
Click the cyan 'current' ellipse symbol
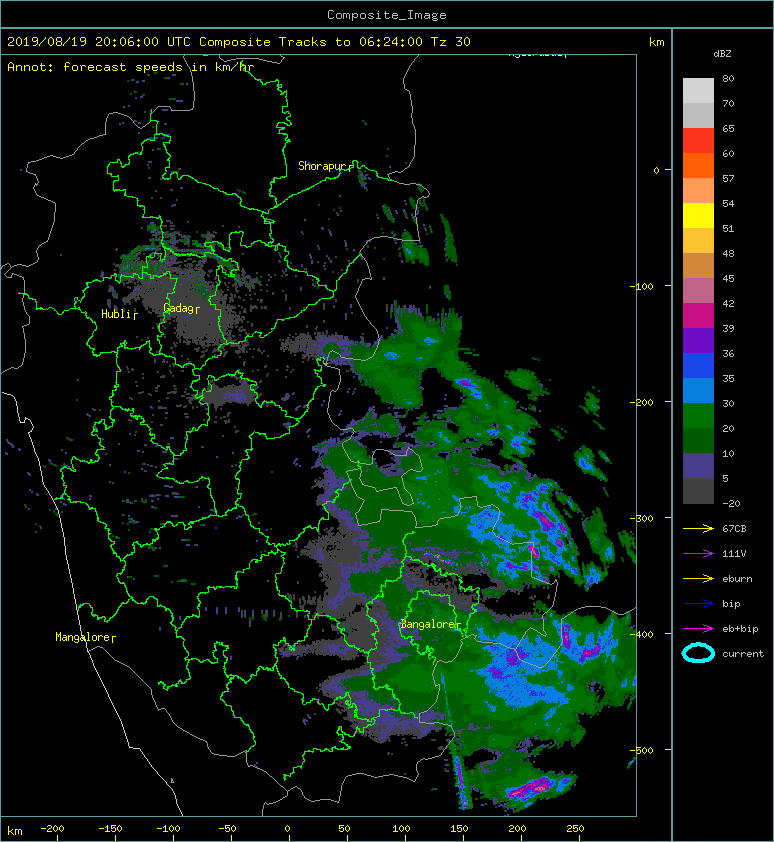tap(698, 653)
